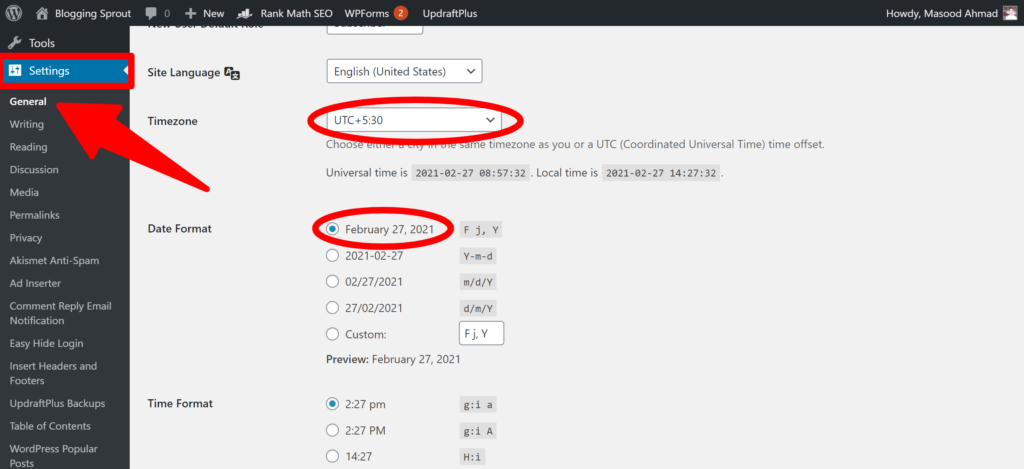The width and height of the screenshot is (1024, 469).
Task: Open UpdraftPlus from the admin bar
Action: coord(449,13)
